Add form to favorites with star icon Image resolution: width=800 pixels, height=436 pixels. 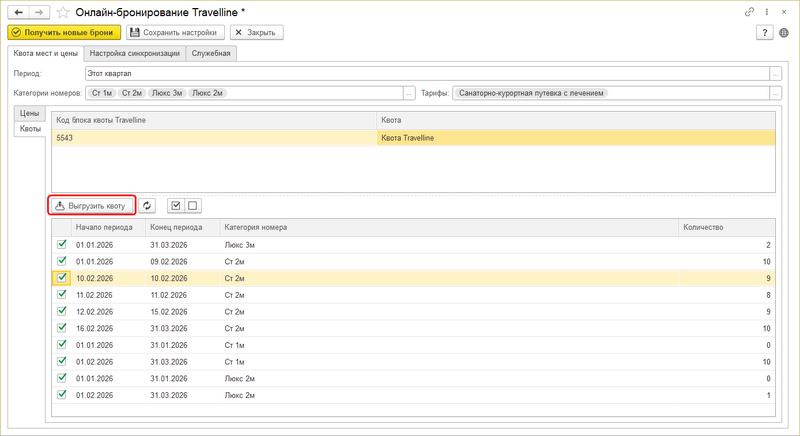(x=63, y=12)
